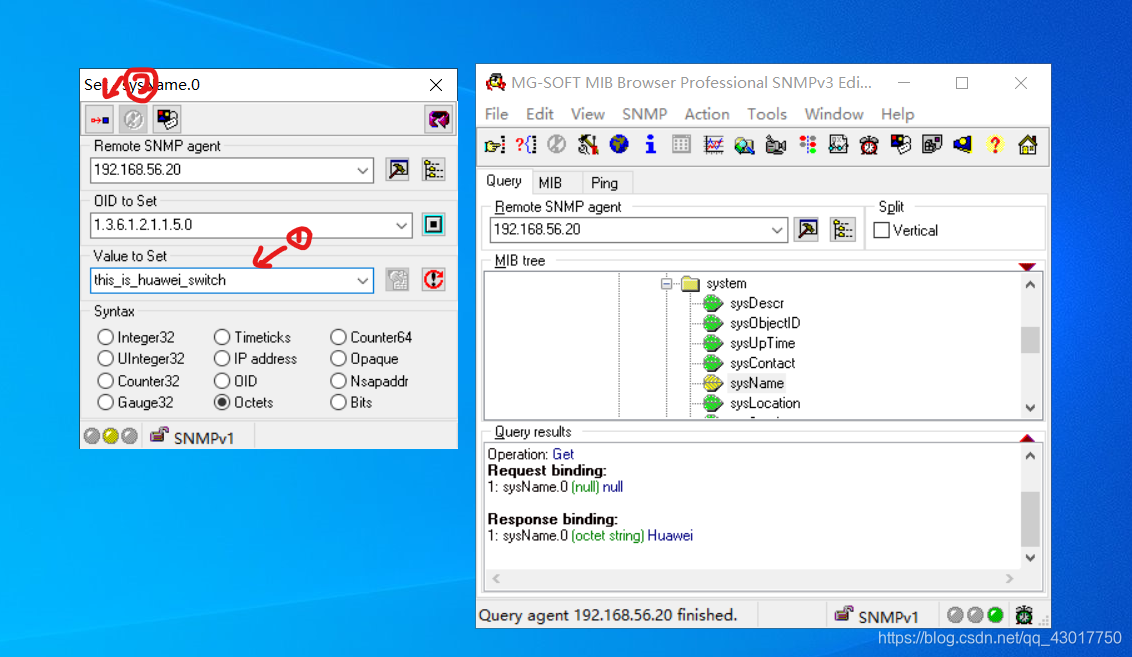Select sysDescr node in MIB tree

pyautogui.click(x=757, y=303)
